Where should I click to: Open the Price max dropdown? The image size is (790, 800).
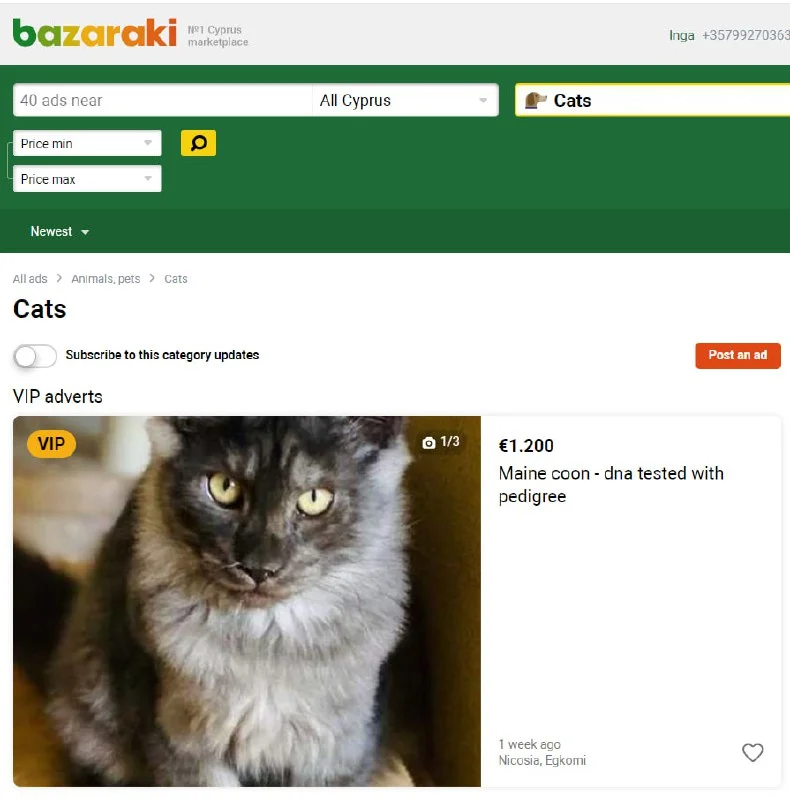(87, 179)
